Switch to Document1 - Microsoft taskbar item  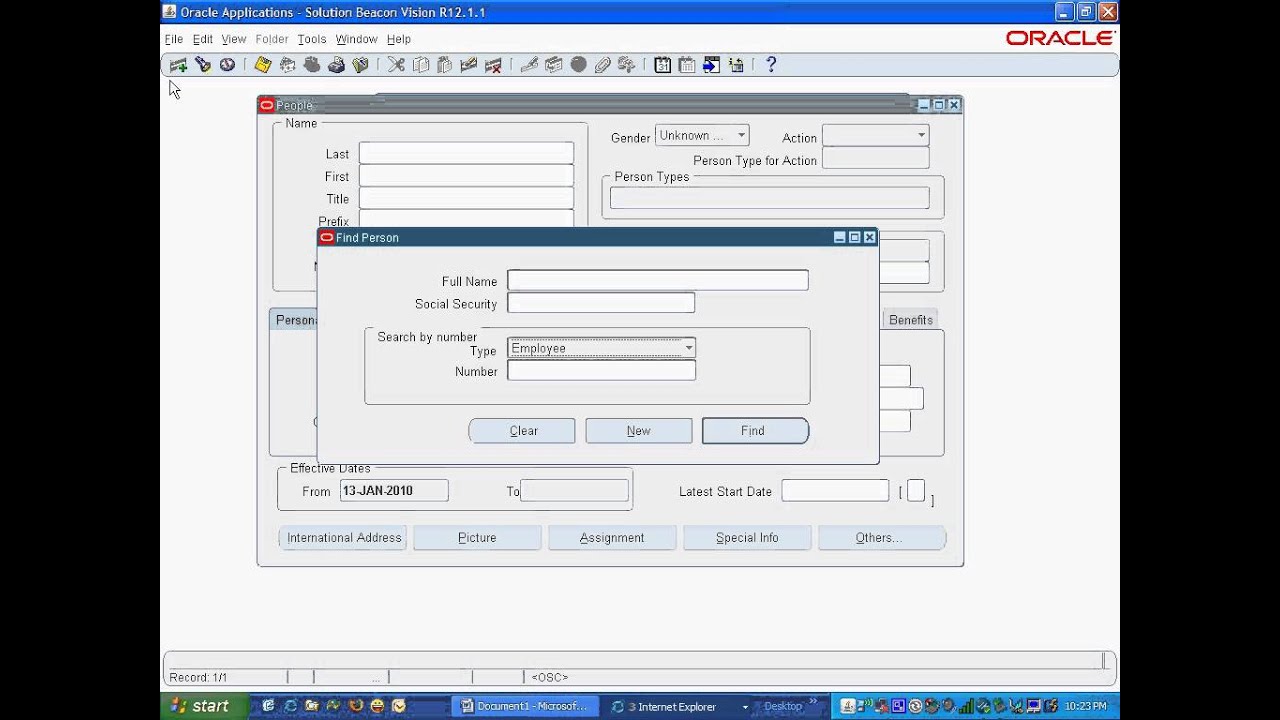525,706
